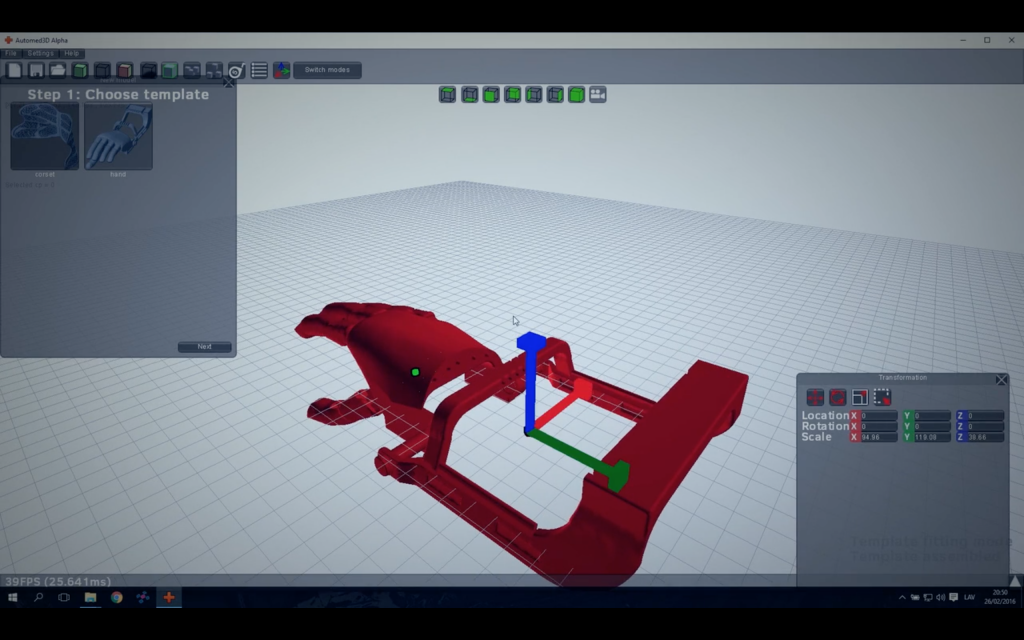This screenshot has width=1024, height=640.
Task: Click the list view icon in toolbar
Action: pos(259,70)
